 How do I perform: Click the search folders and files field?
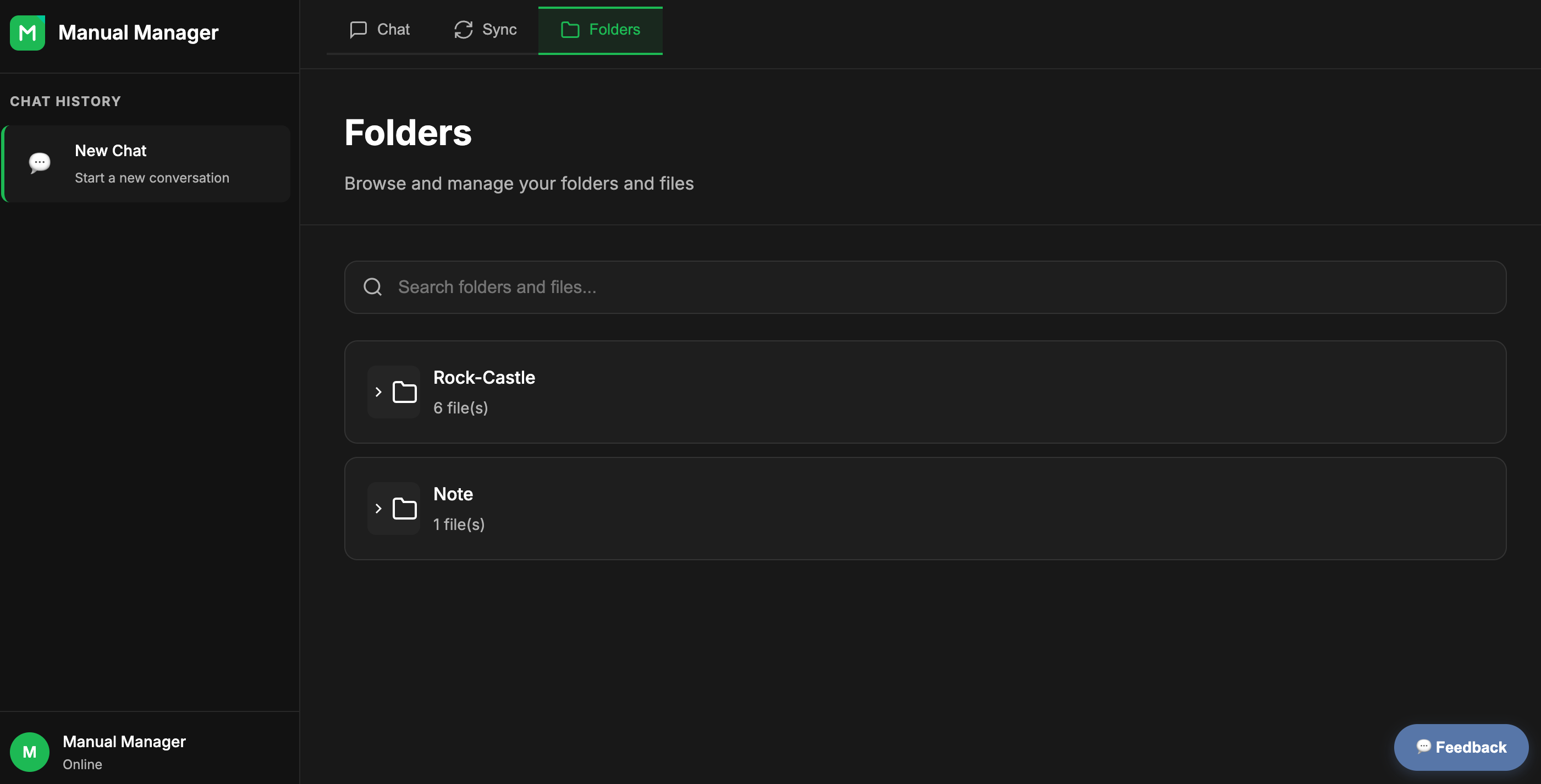(x=718, y=287)
